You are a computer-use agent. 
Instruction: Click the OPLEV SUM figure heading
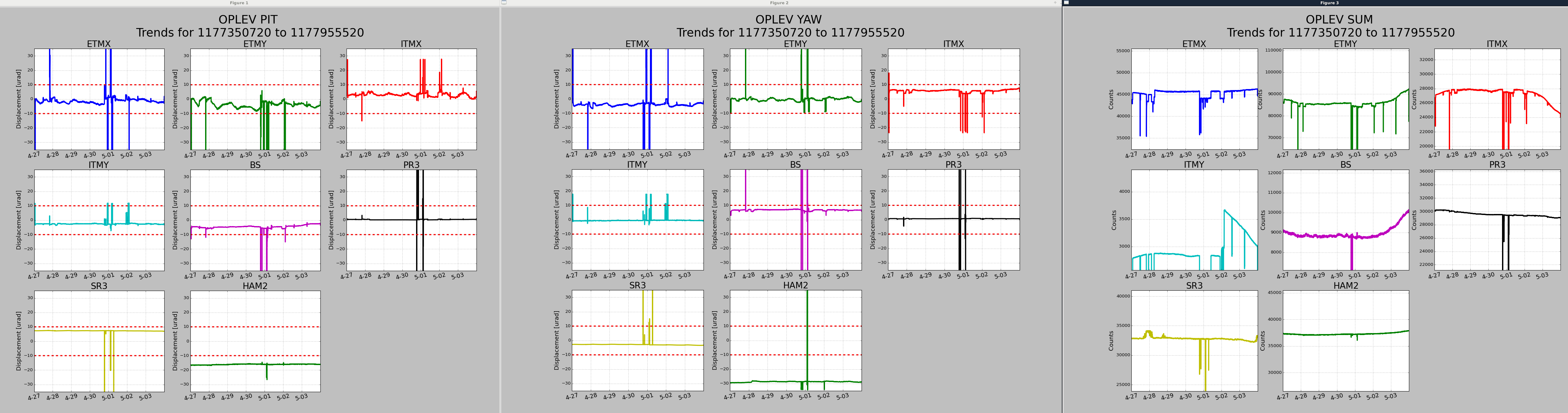pyautogui.click(x=1340, y=20)
